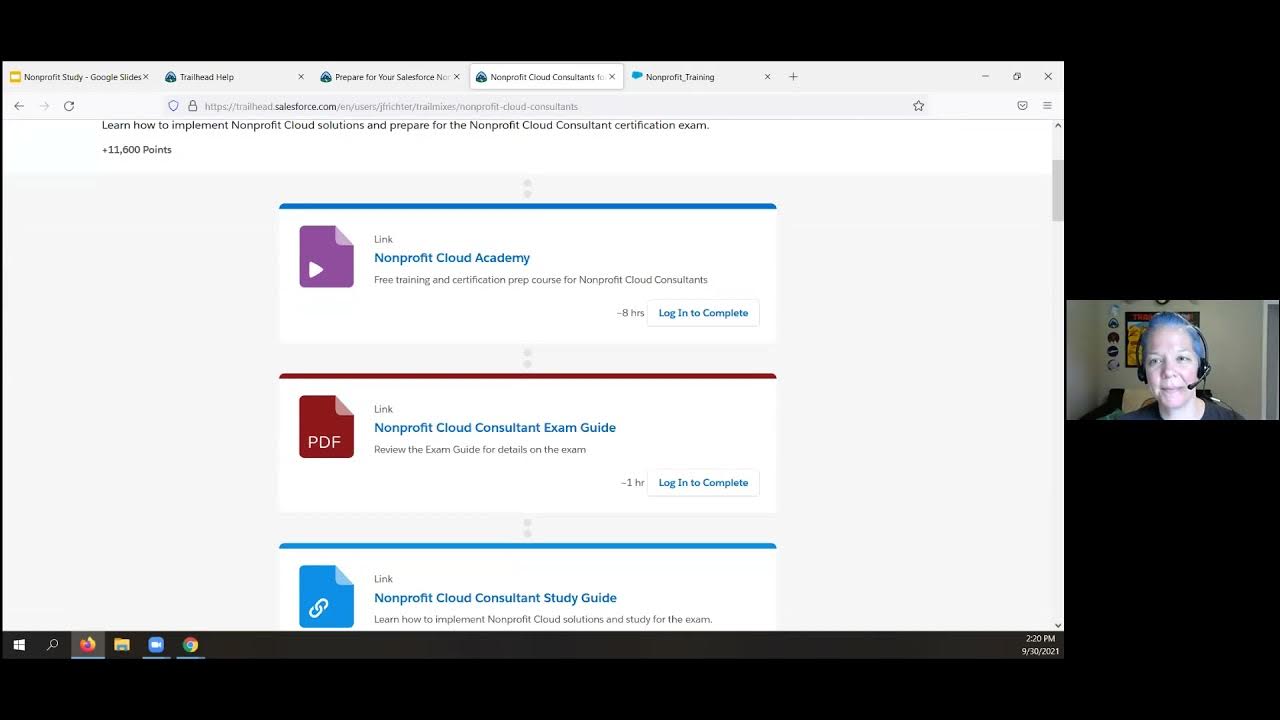Click the shield tracking protection icon
1280x720 pixels.
point(173,106)
